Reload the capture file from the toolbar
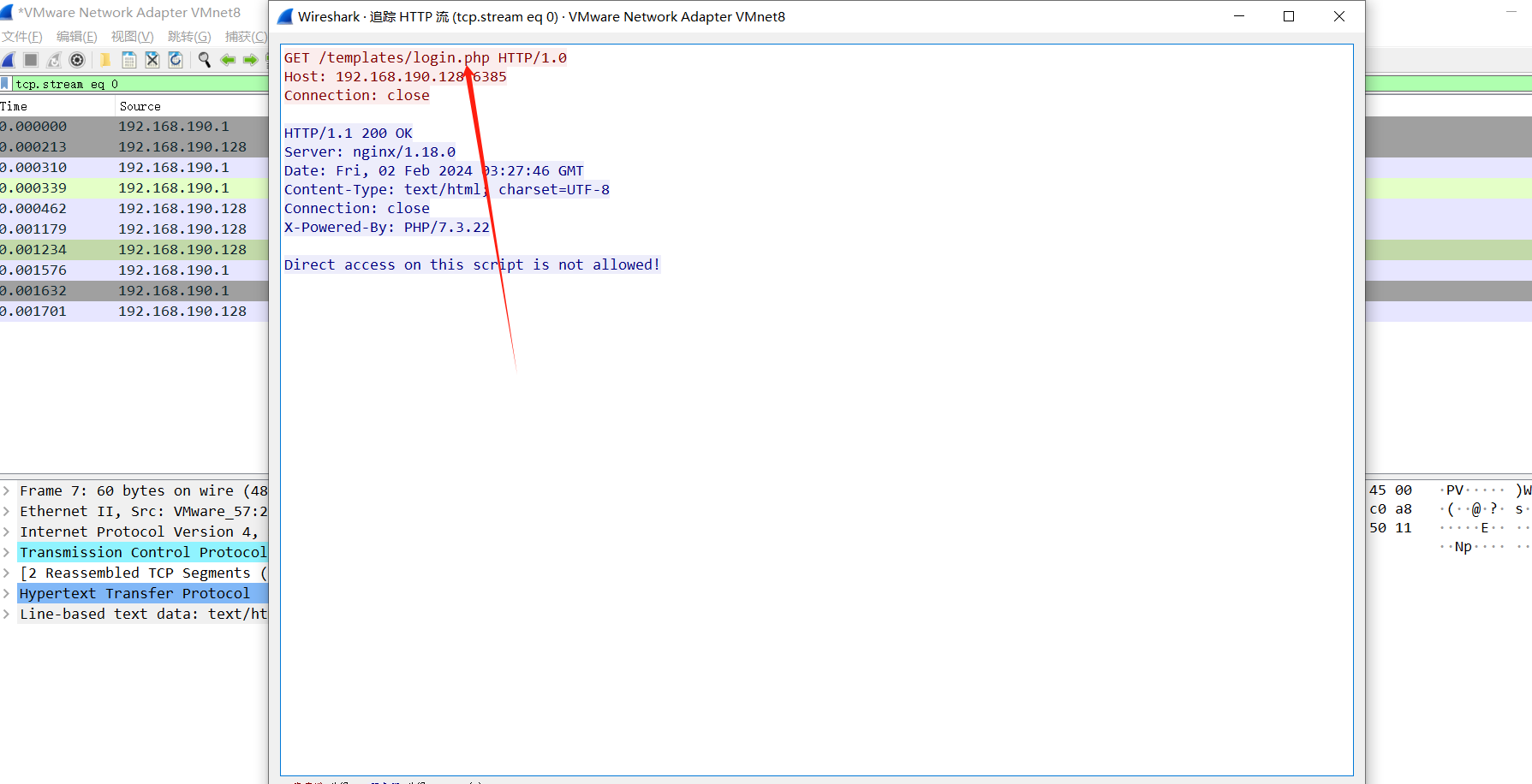1532x784 pixels. pyautogui.click(x=176, y=60)
